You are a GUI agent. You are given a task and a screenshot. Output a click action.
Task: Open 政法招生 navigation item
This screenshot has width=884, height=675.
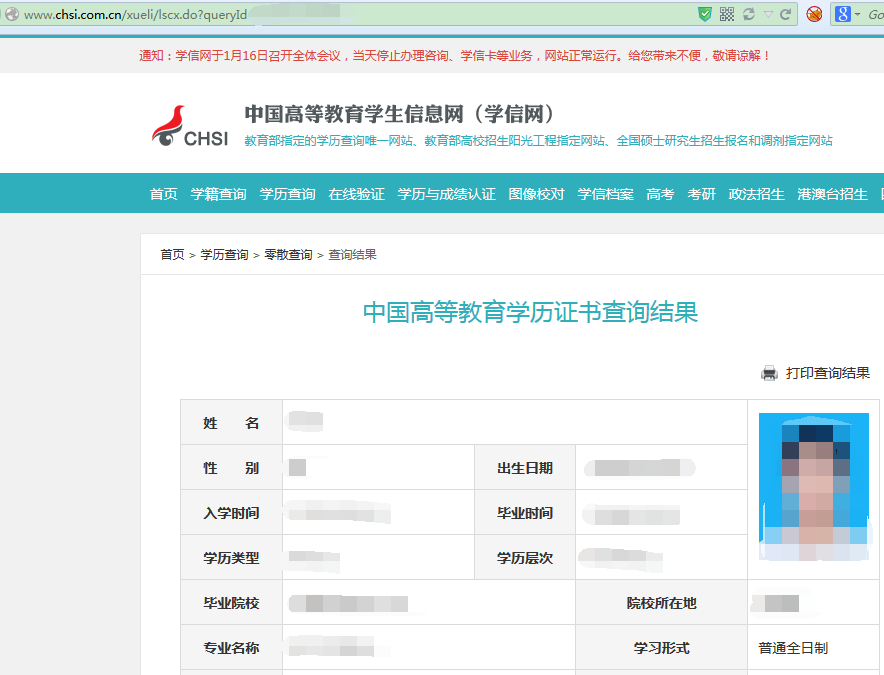(x=757, y=194)
